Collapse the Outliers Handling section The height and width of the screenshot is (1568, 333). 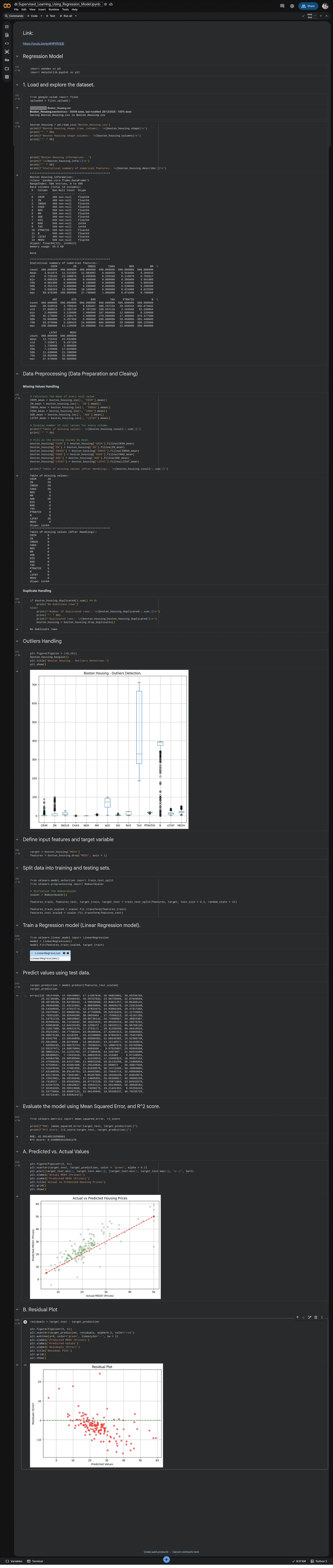pos(17,641)
